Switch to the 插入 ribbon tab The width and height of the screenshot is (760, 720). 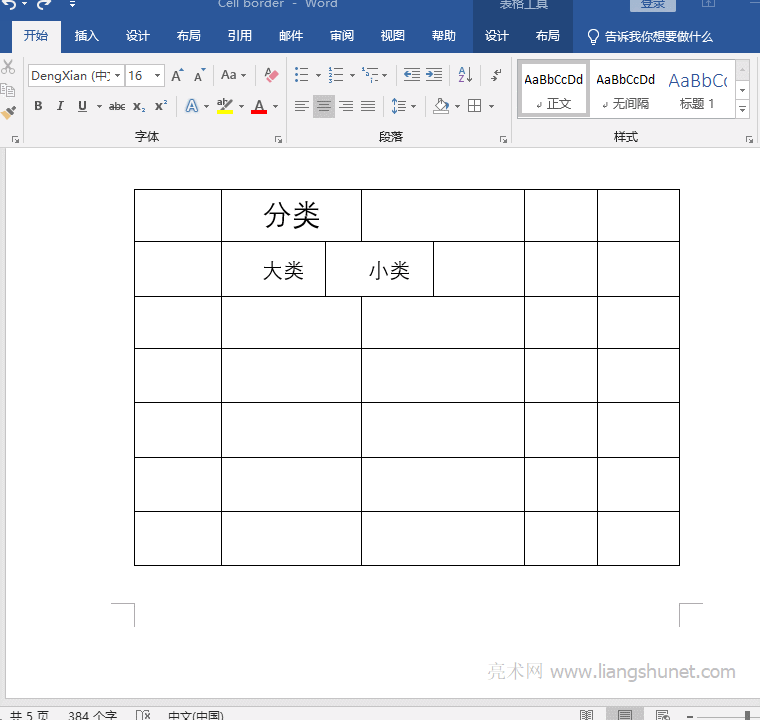pyautogui.click(x=87, y=36)
